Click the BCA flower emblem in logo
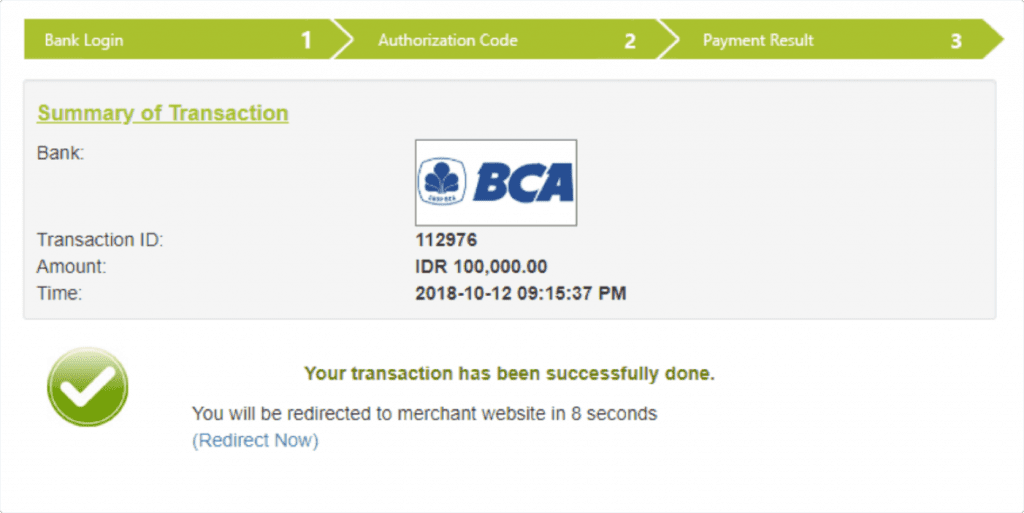The image size is (1024, 513). (x=442, y=181)
